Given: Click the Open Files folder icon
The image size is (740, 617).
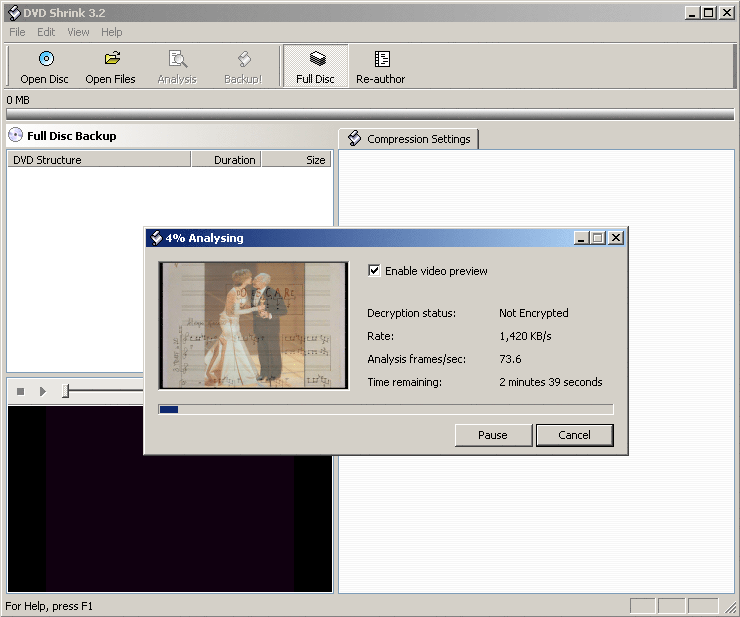Looking at the screenshot, I should tap(112, 59).
